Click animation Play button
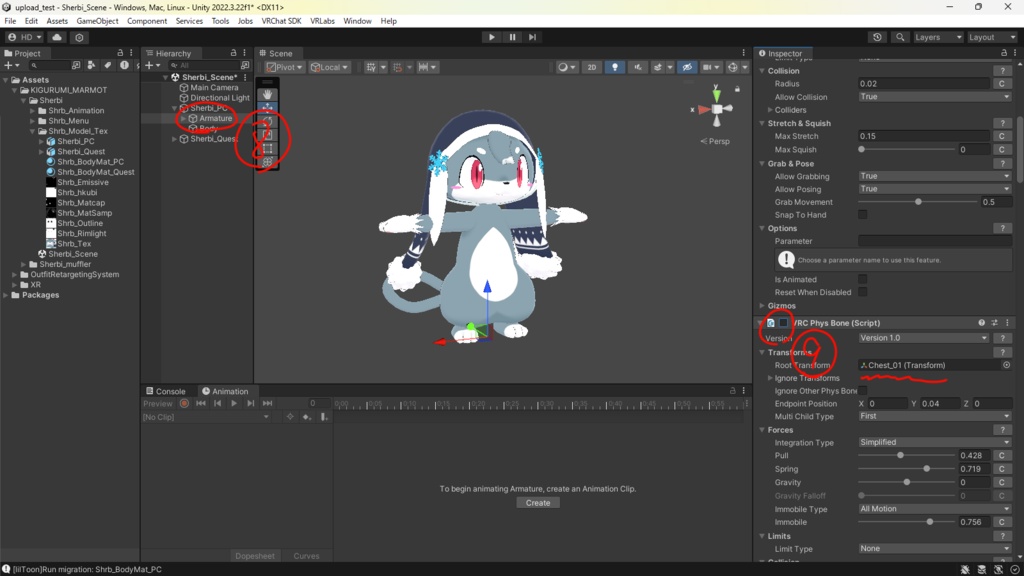This screenshot has width=1024, height=576. pos(234,404)
